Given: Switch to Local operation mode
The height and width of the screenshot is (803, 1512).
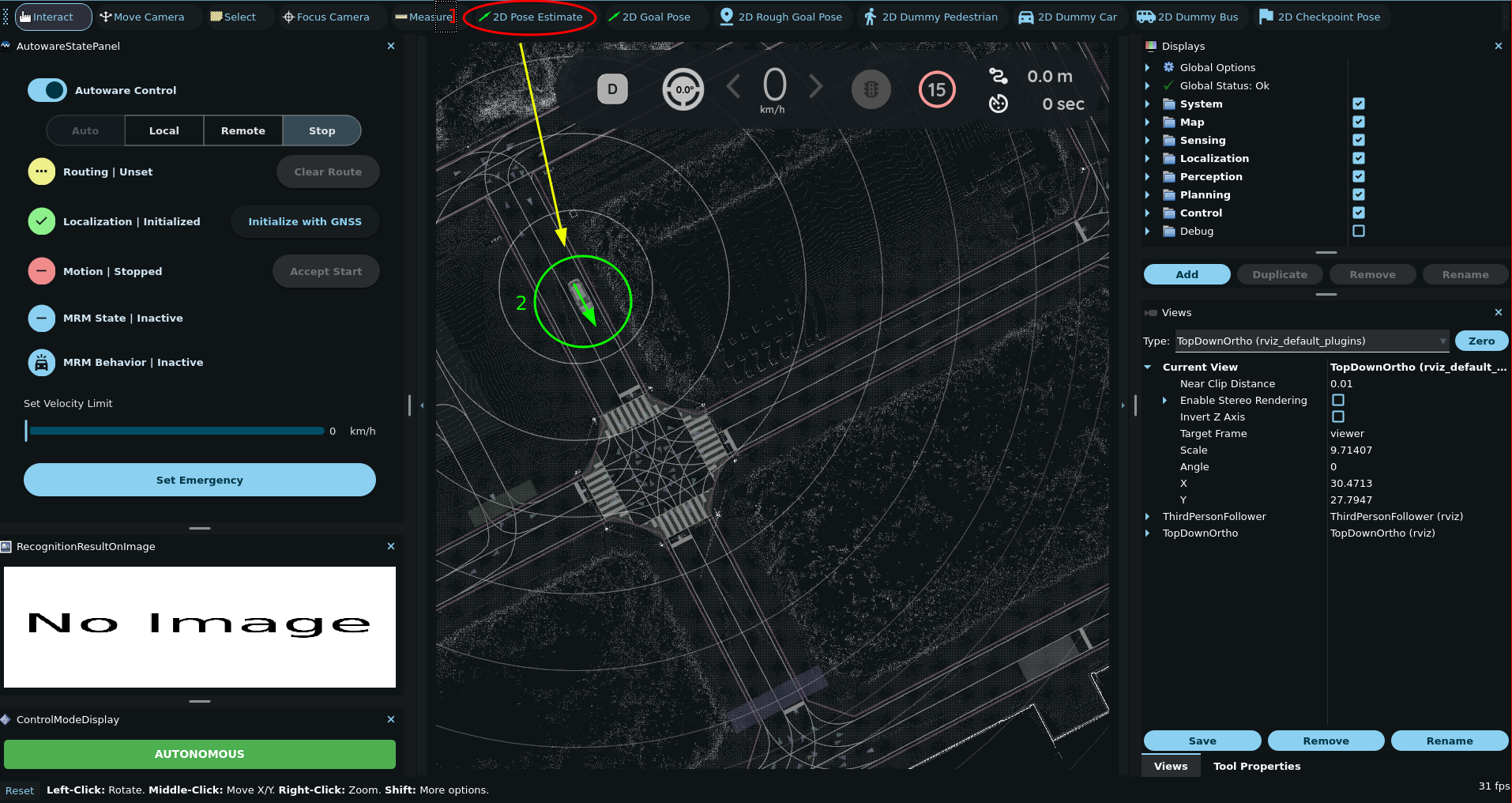Looking at the screenshot, I should tap(164, 130).
